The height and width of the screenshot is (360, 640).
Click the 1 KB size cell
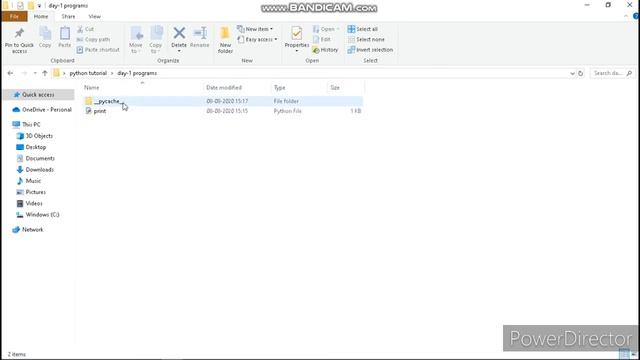pyautogui.click(x=356, y=111)
